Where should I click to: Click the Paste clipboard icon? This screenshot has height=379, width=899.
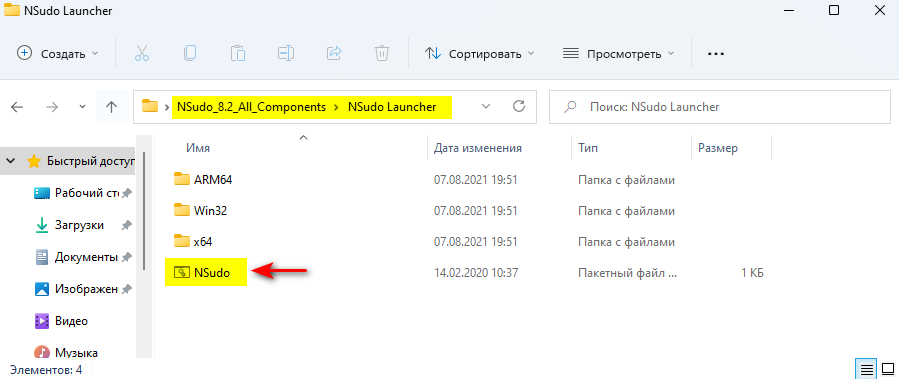click(238, 53)
